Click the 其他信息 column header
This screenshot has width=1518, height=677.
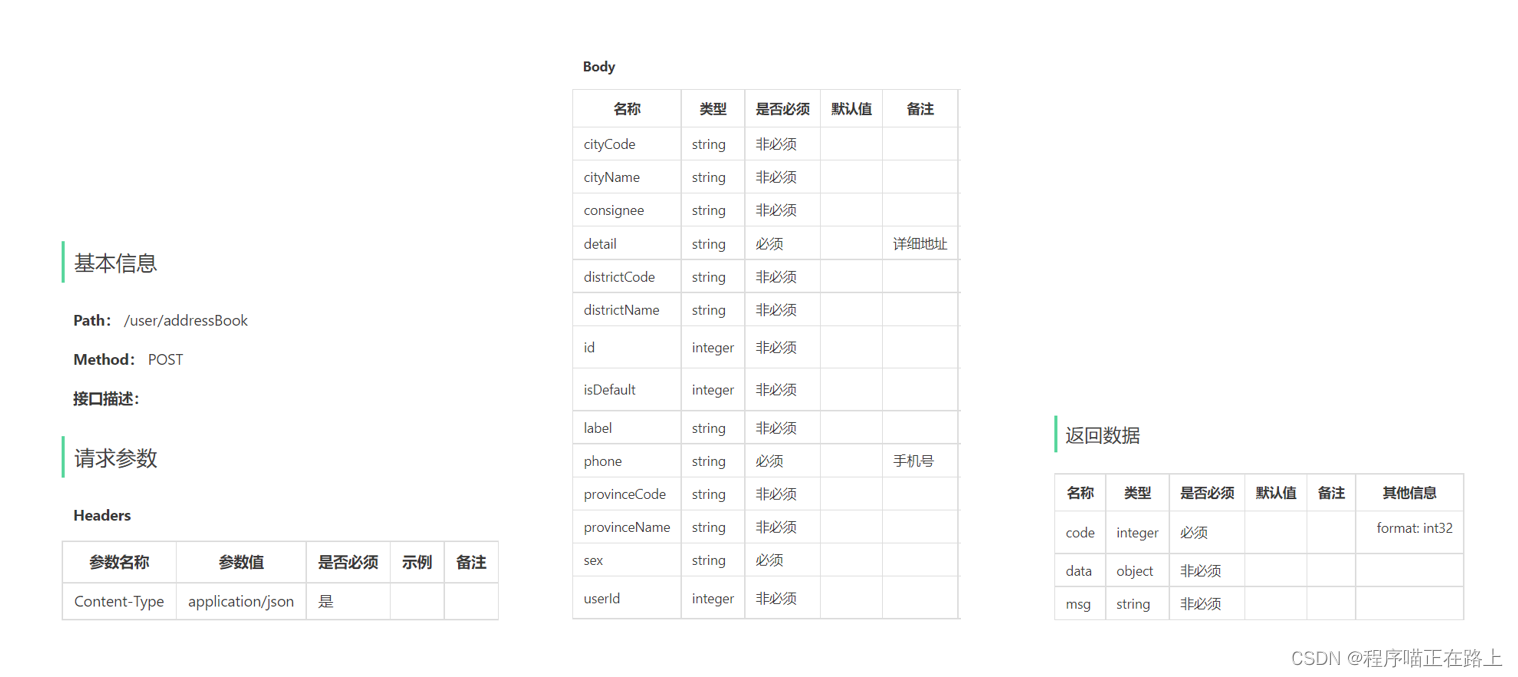tap(1410, 493)
